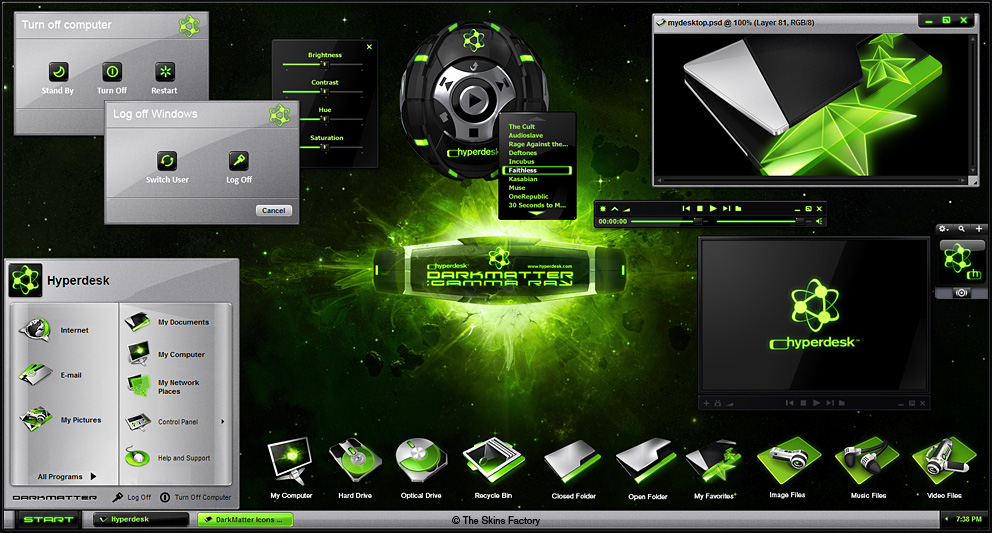This screenshot has height=533, width=992.
Task: Open the gear settings dropdown in the widget
Action: point(944,229)
